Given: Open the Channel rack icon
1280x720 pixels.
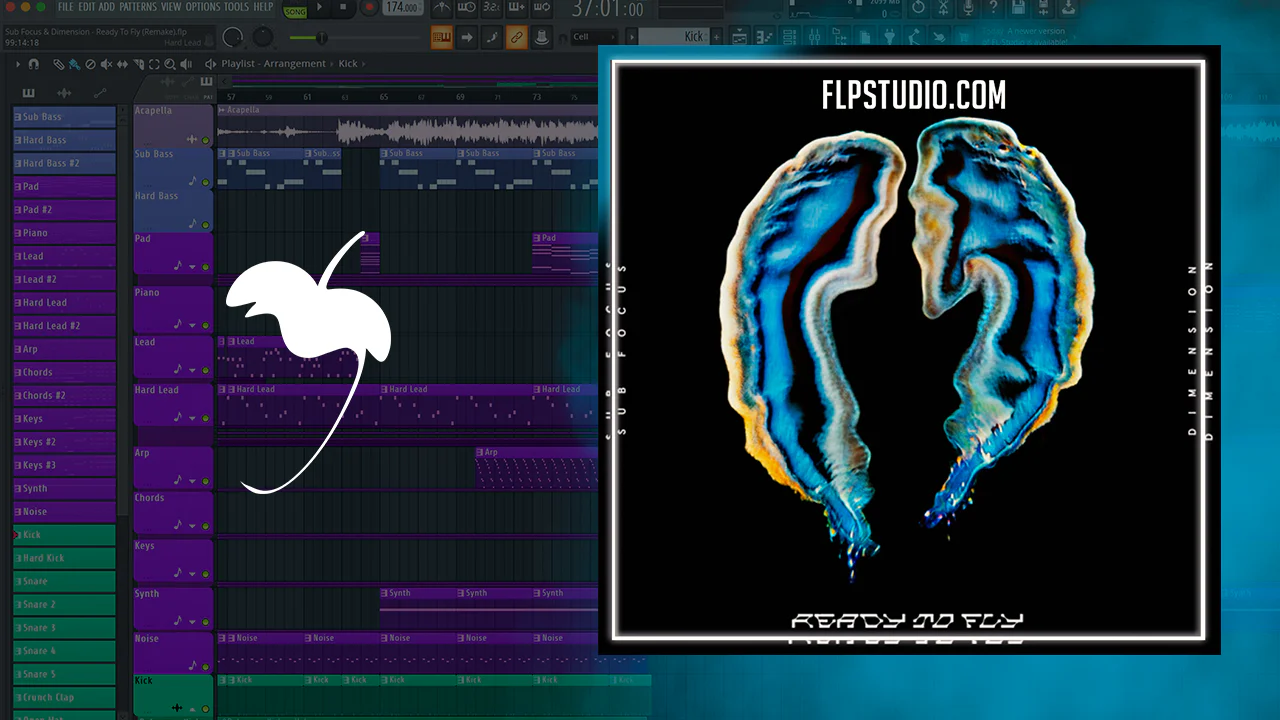Looking at the screenshot, I should (x=790, y=37).
